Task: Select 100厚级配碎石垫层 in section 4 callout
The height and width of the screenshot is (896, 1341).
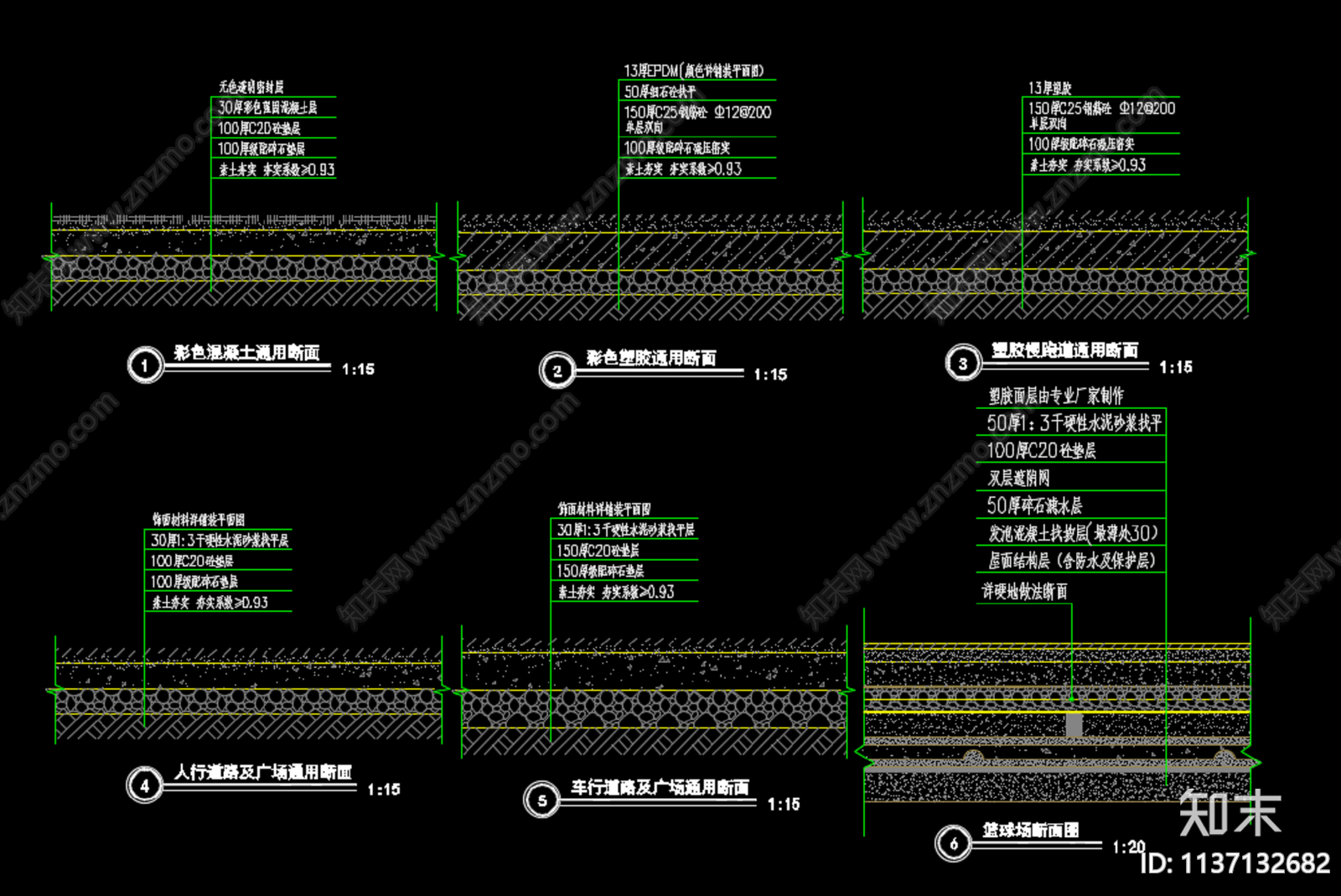Action: (194, 582)
